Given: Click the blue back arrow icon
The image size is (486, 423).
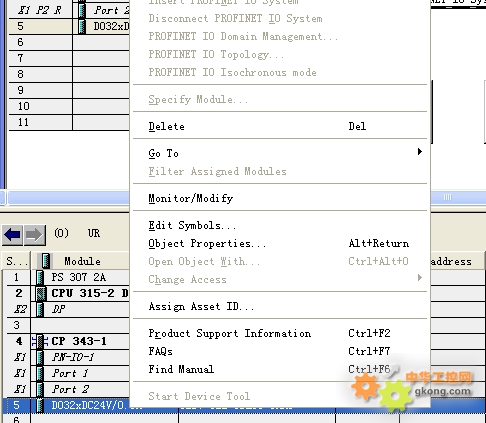Looking at the screenshot, I should pyautogui.click(x=12, y=235).
